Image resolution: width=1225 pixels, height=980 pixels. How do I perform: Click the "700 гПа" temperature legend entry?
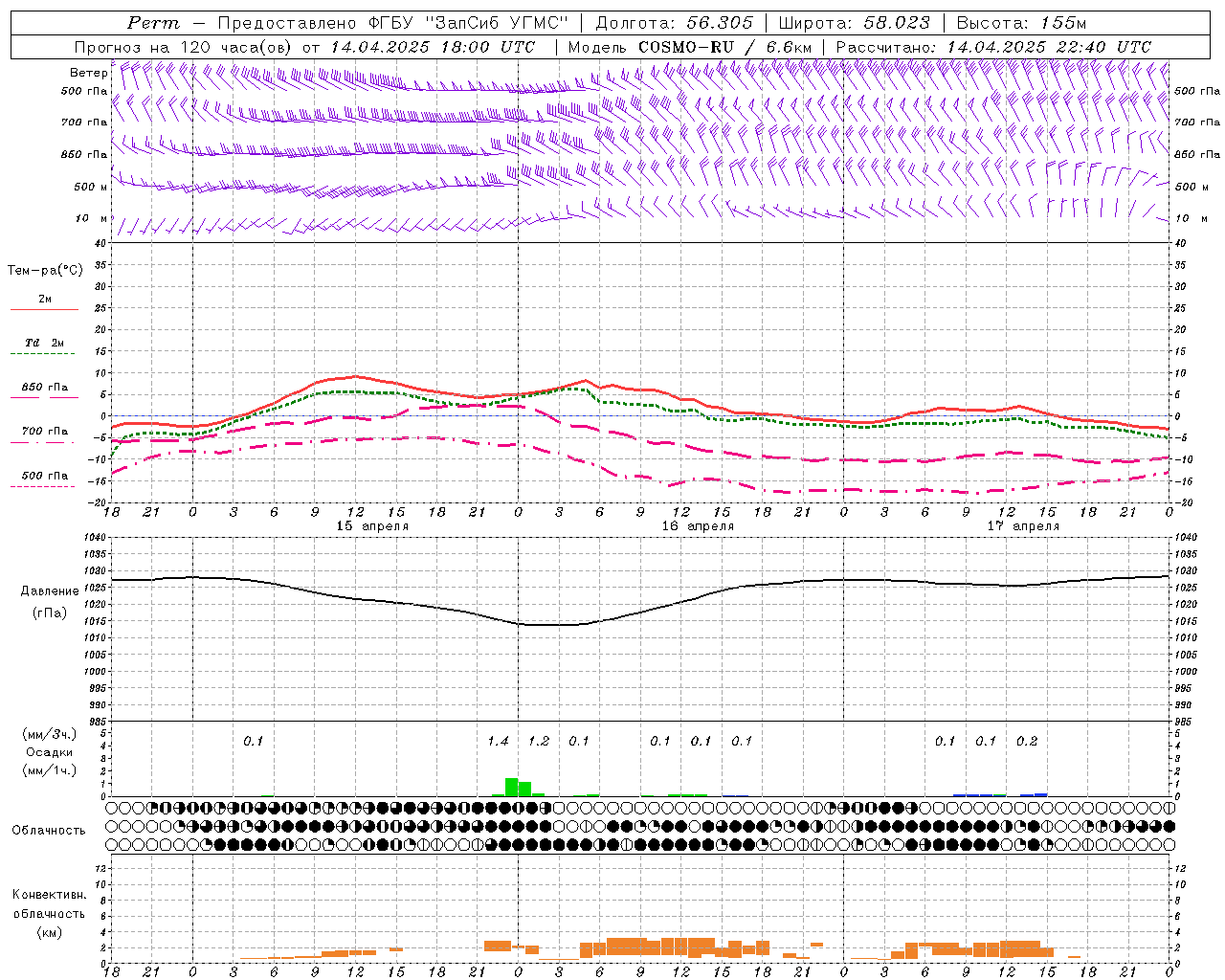coord(44,432)
